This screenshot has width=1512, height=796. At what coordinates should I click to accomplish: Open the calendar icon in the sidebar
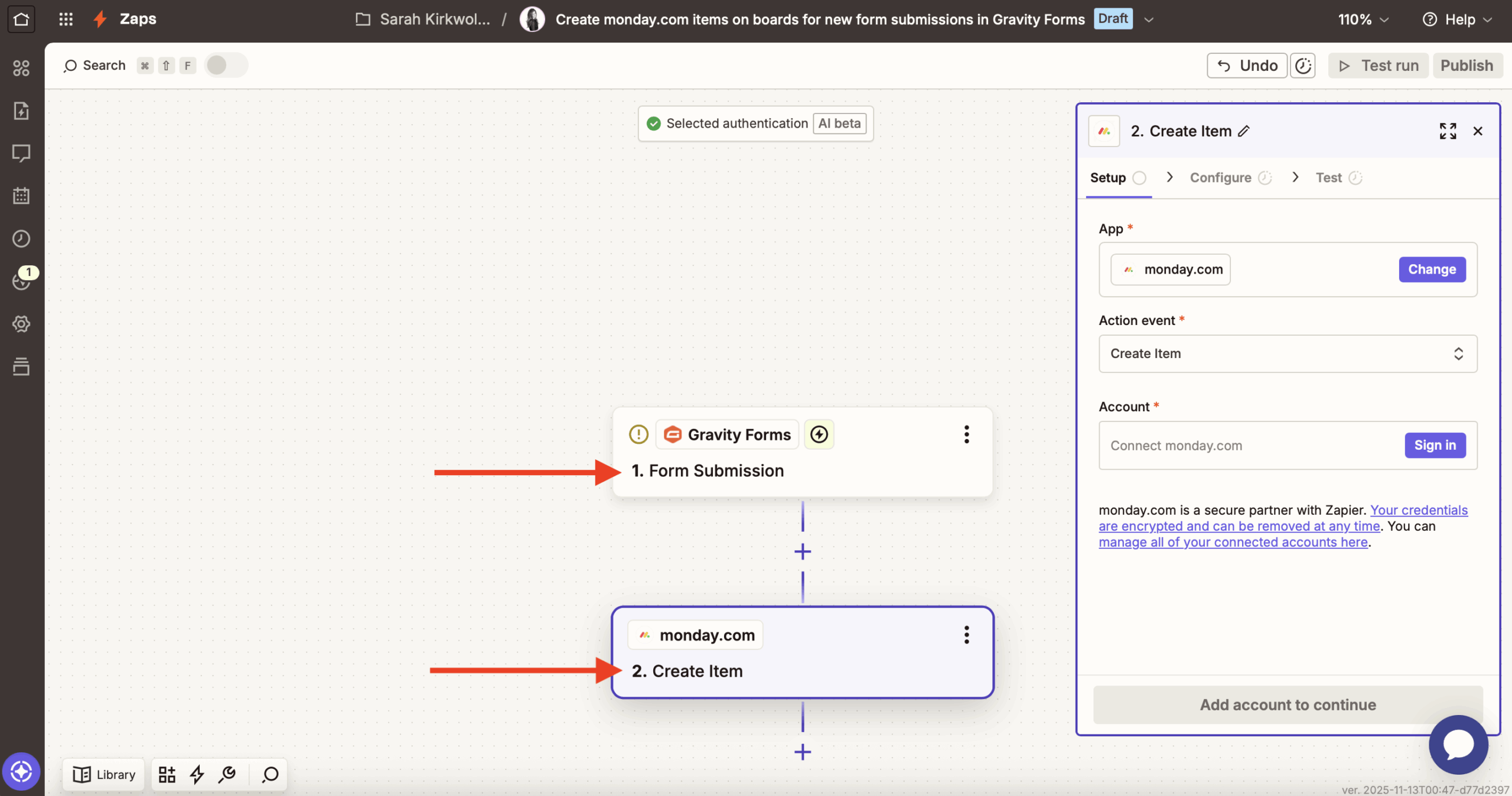(21, 196)
